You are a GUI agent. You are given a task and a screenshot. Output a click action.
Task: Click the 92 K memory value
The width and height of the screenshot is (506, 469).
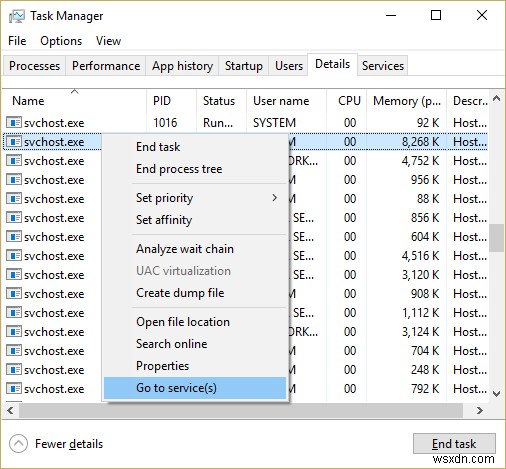(428, 123)
